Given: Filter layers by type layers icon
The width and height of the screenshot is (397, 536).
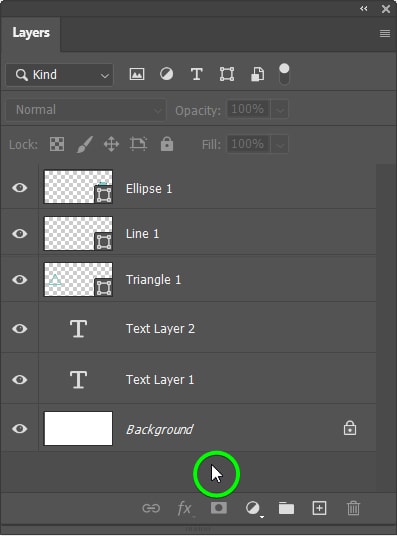Looking at the screenshot, I should coord(197,74).
